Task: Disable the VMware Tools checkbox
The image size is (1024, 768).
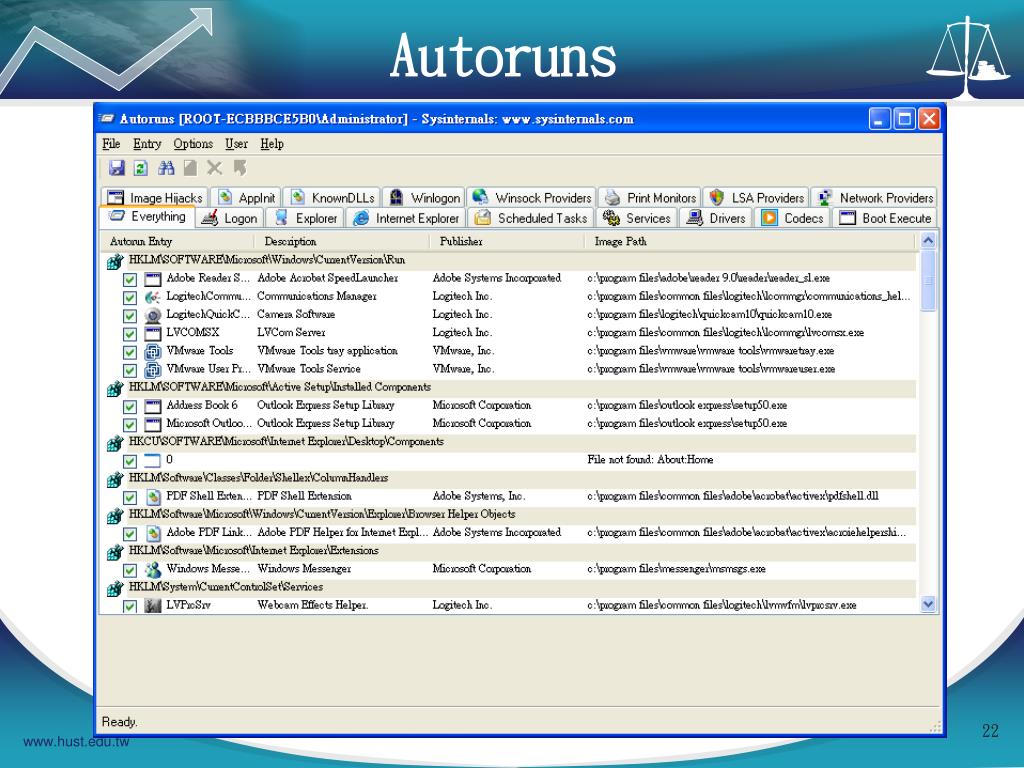Action: click(x=130, y=353)
